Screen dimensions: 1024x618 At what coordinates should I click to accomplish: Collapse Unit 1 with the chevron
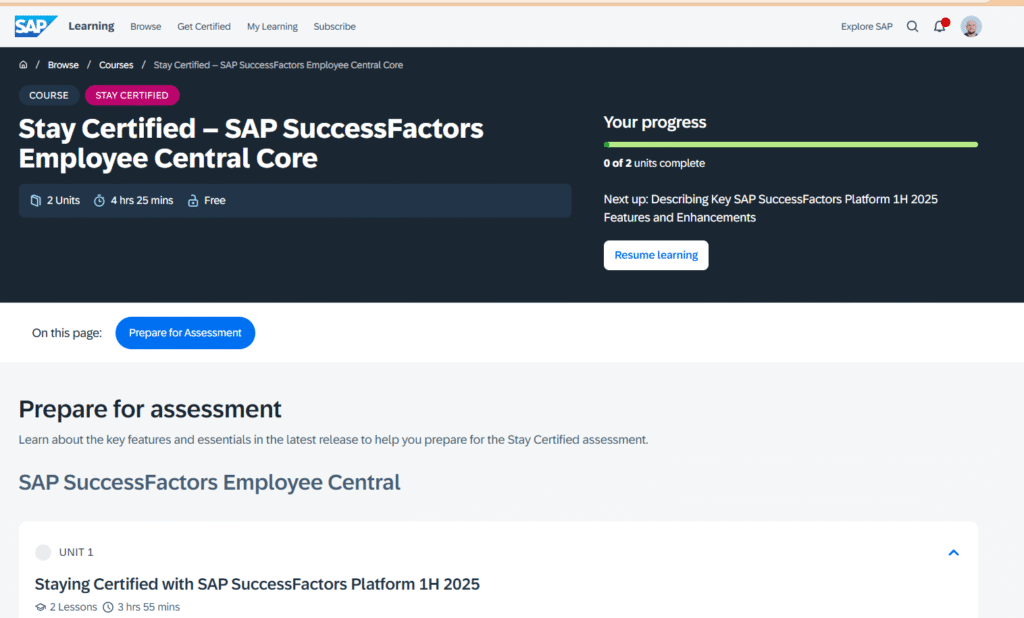point(953,553)
